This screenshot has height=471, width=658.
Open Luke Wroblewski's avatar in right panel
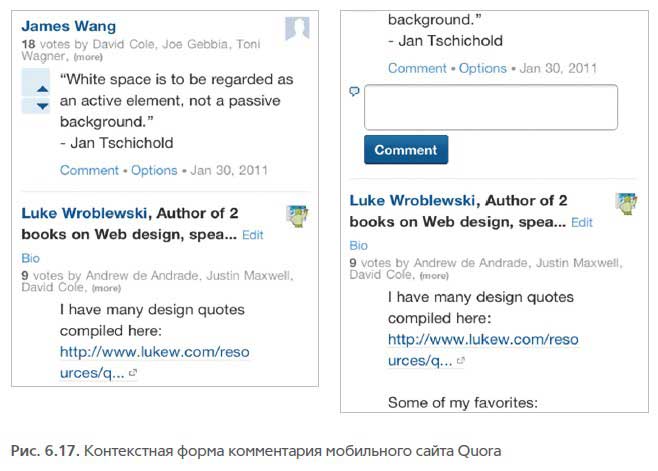click(626, 204)
